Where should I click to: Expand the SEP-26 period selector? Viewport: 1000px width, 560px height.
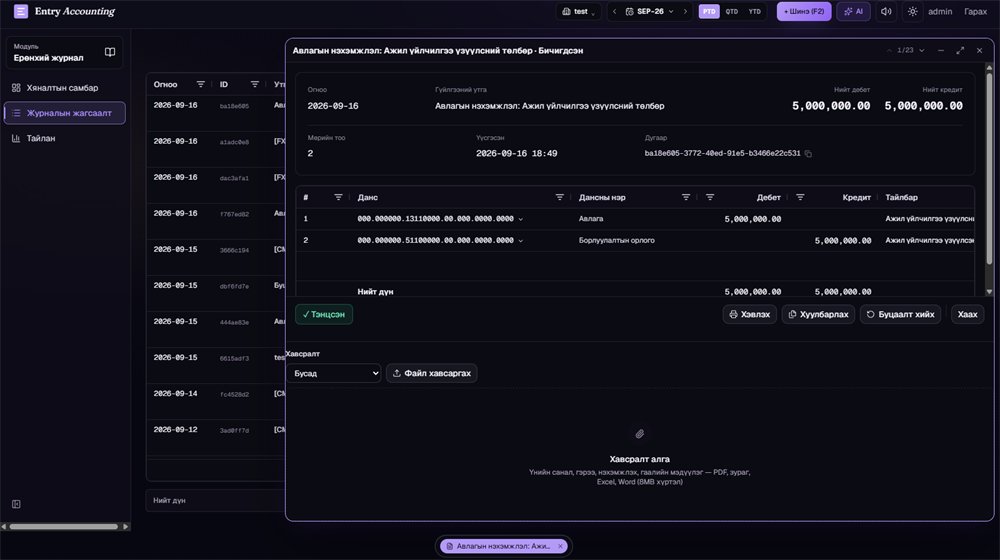point(649,11)
